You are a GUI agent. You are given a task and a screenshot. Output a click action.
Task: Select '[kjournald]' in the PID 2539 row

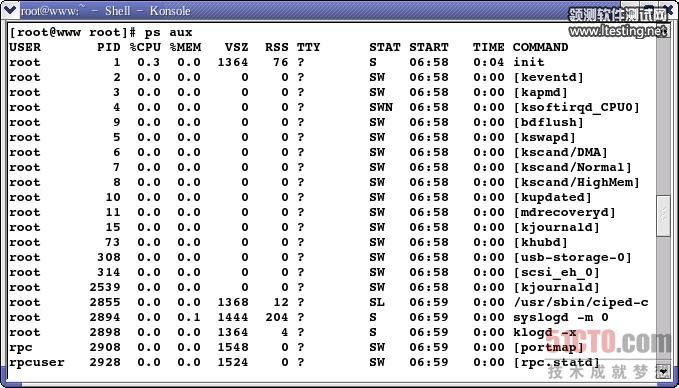pos(556,288)
